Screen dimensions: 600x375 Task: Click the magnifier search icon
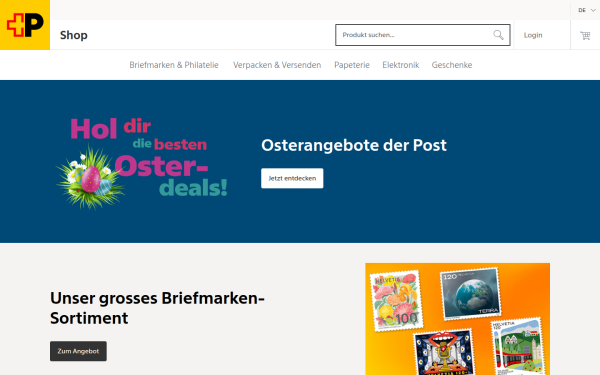pyautogui.click(x=498, y=35)
